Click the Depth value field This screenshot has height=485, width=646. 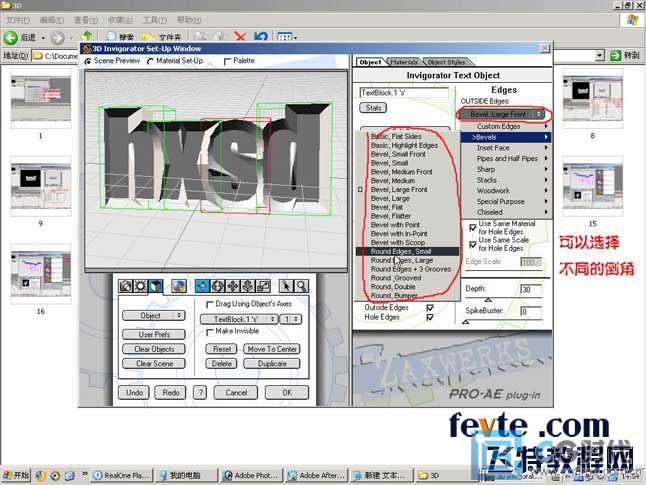click(x=531, y=290)
